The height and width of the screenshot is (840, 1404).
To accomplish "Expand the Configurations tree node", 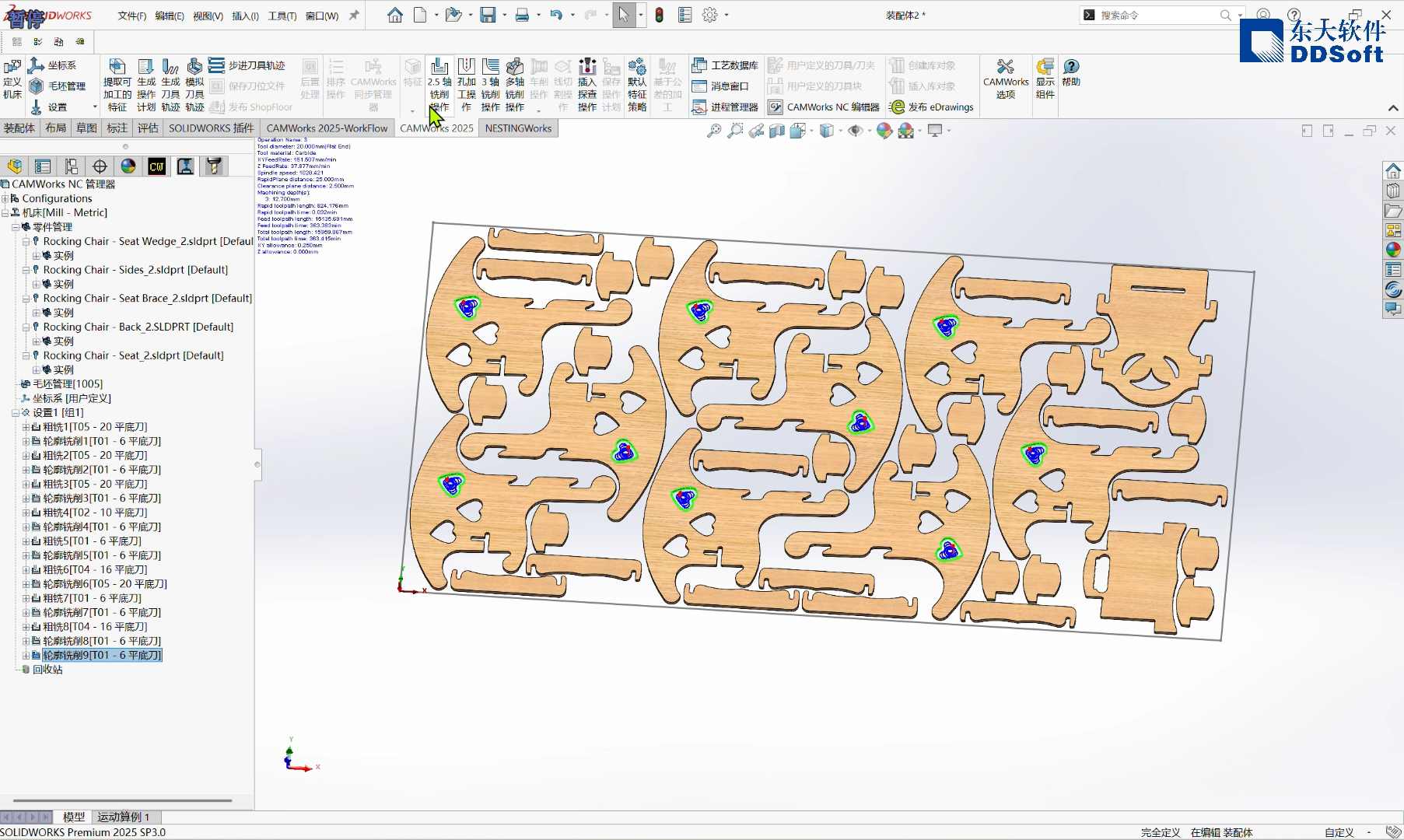I will pyautogui.click(x=5, y=198).
